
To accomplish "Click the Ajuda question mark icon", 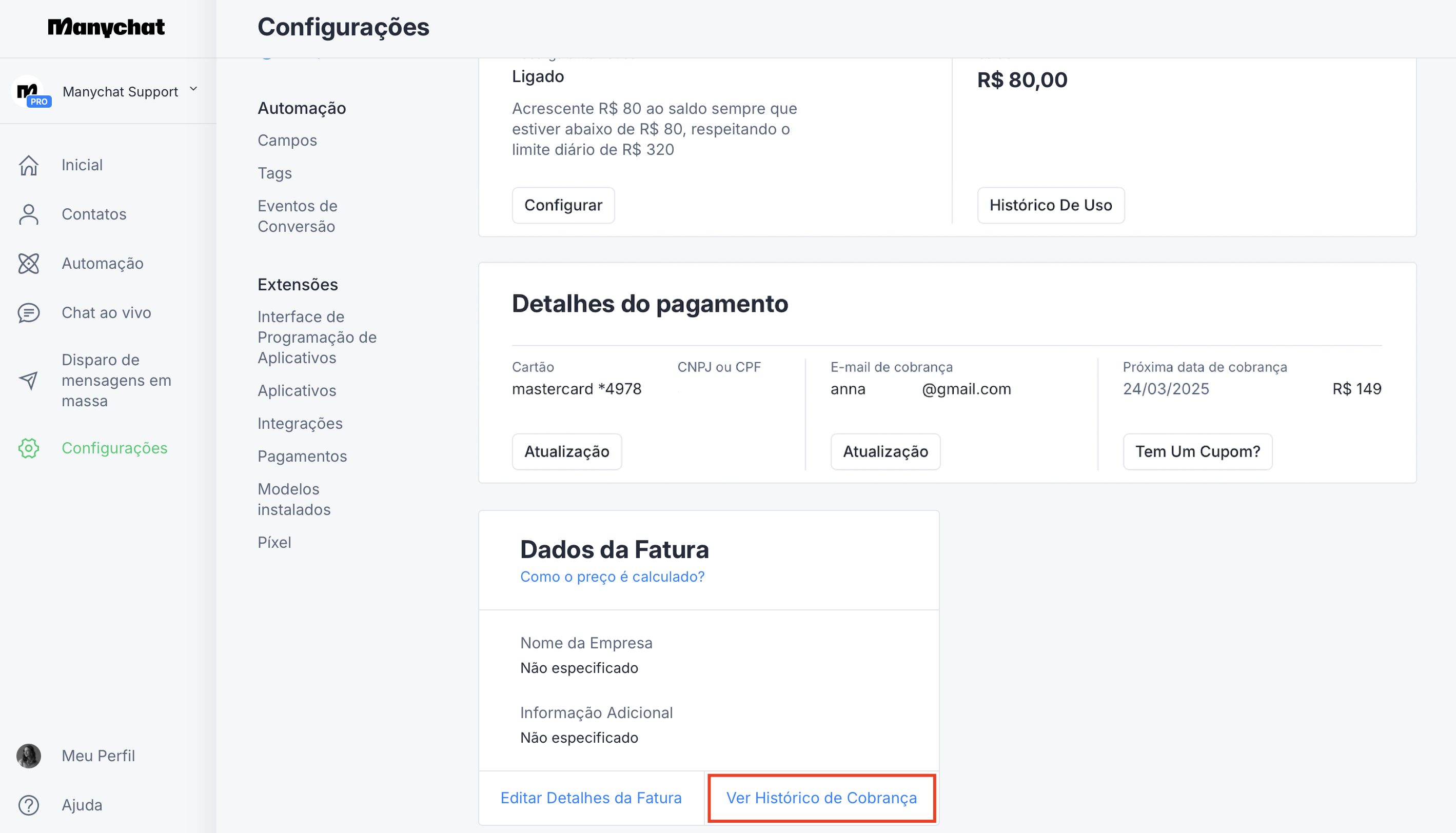I will tap(29, 805).
